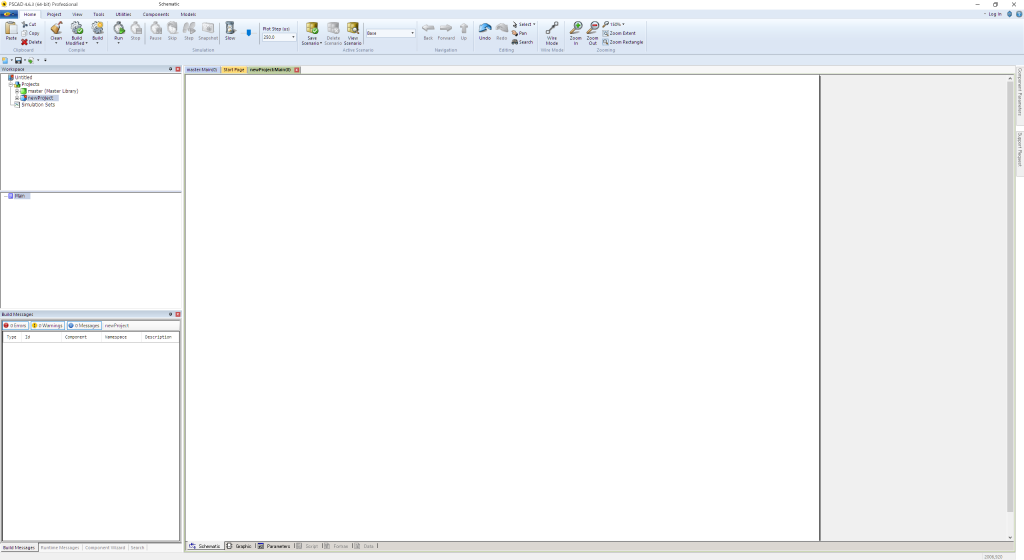This screenshot has height=560, width=1024.
Task: Toggle the 0 Warnings filter button
Action: pyautogui.click(x=47, y=326)
